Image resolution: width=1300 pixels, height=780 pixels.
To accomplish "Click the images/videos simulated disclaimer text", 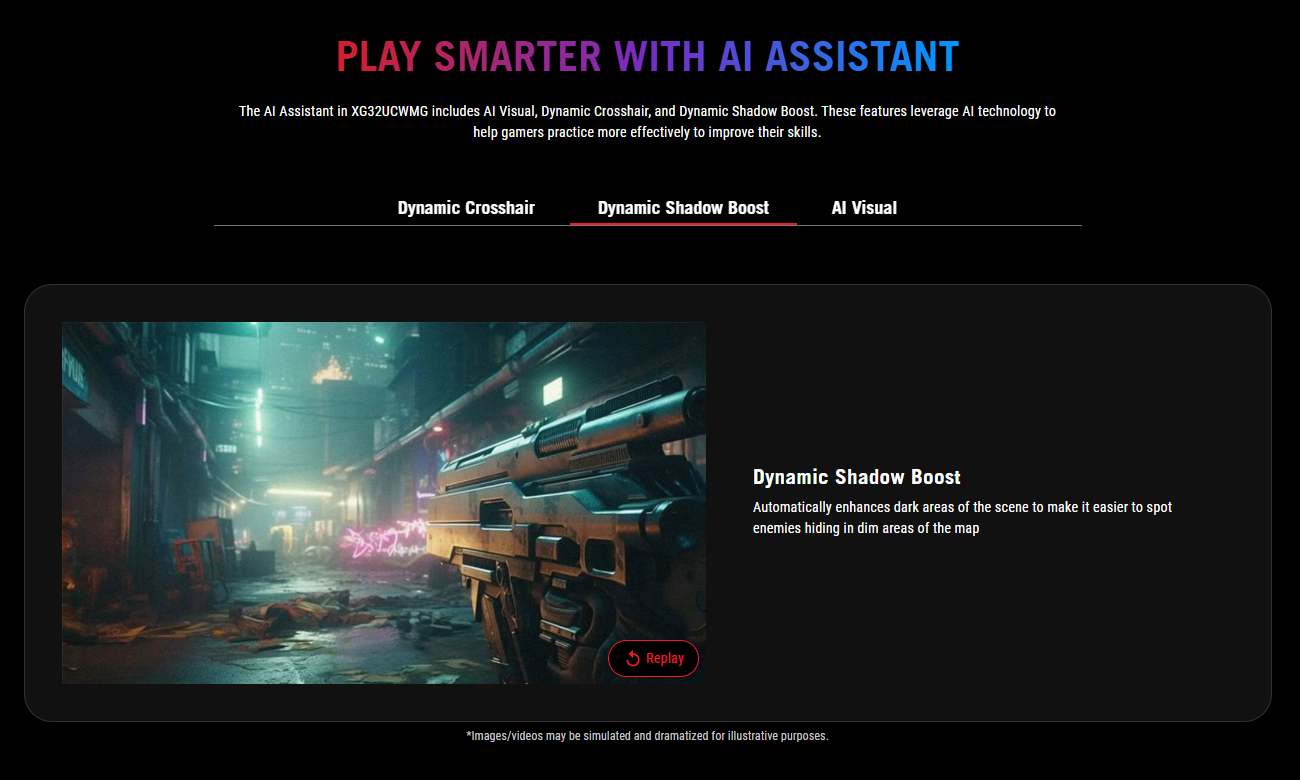I will (x=647, y=736).
